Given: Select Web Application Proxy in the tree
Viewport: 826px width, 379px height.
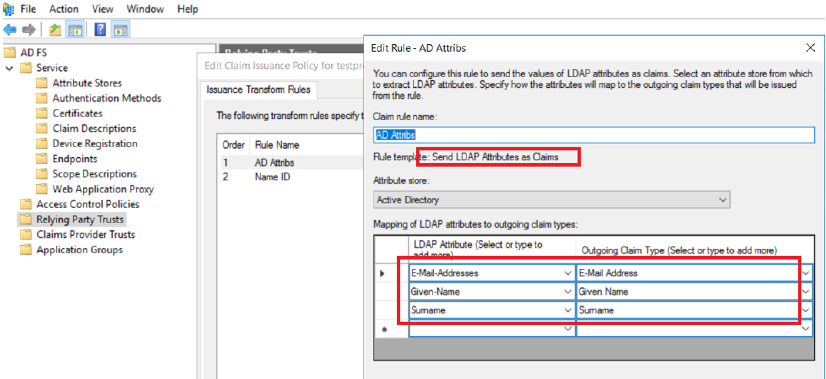Looking at the screenshot, I should click(x=103, y=189).
